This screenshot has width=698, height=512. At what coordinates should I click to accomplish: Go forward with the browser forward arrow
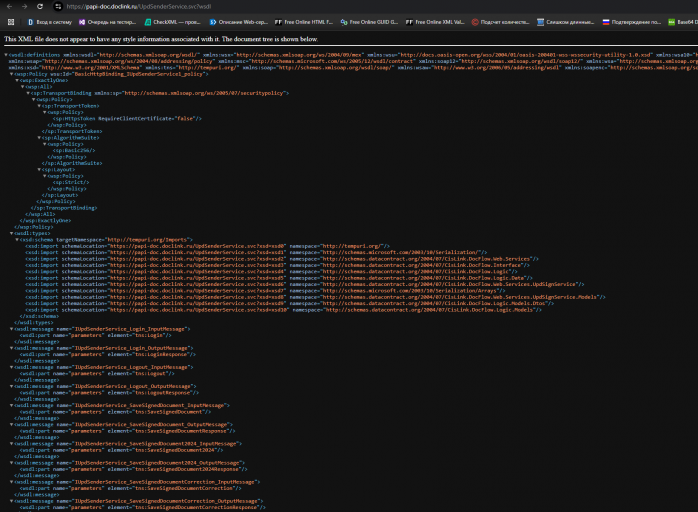24,7
